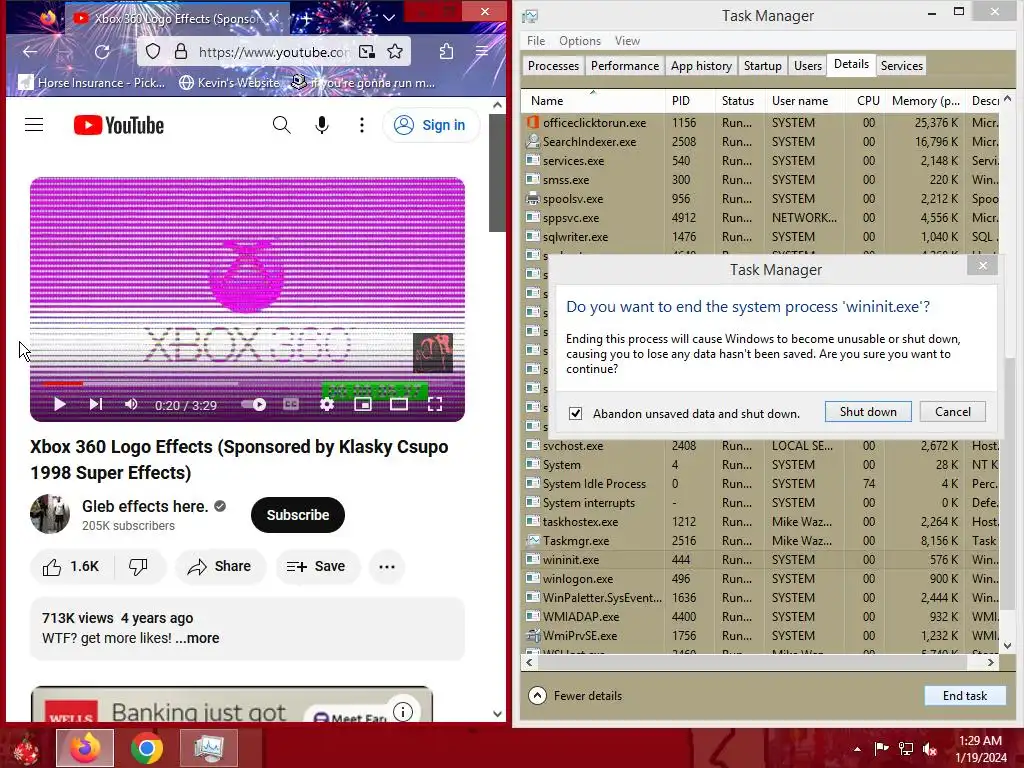
Task: Show hidden tray icons arrow
Action: point(857,749)
